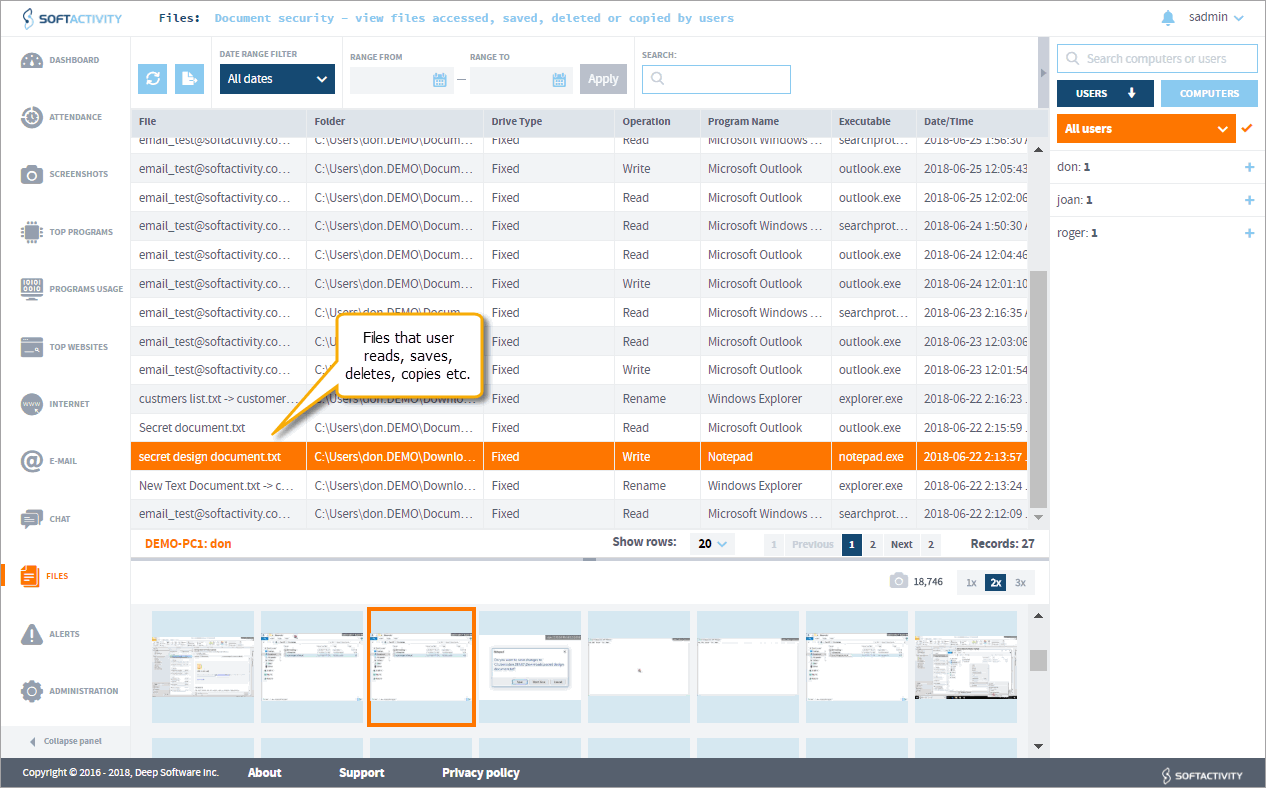Select the 1x thumbnail zoom option
The image size is (1266, 788).
970,583
